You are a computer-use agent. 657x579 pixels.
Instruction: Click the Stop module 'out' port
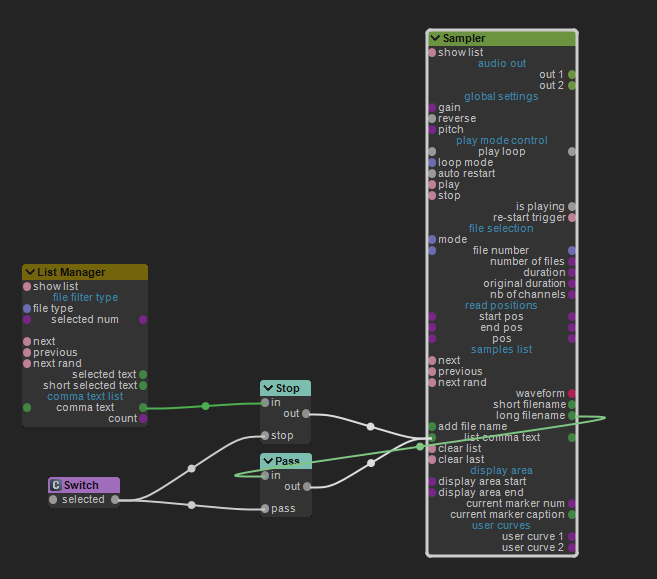pyautogui.click(x=306, y=413)
